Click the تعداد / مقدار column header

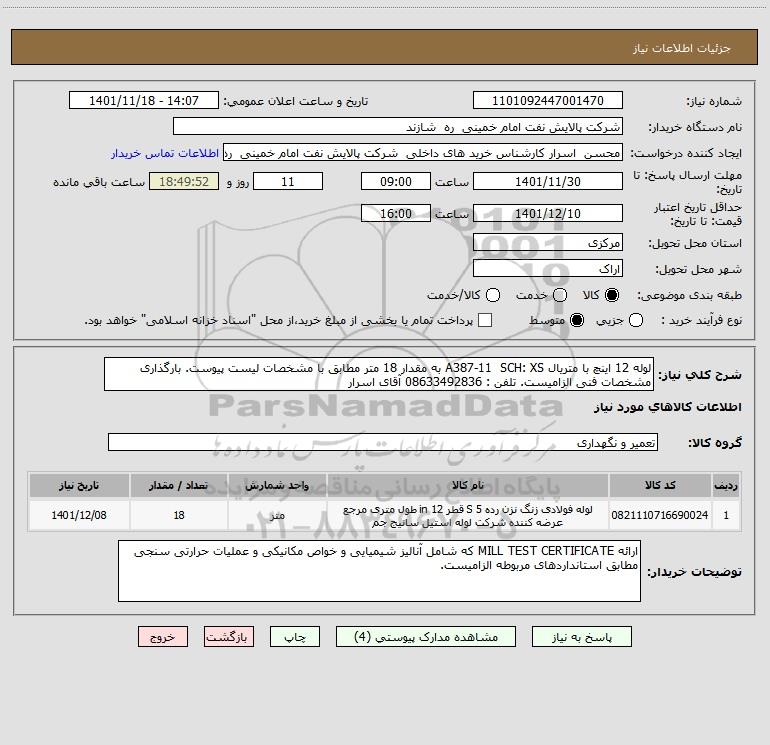179,485
